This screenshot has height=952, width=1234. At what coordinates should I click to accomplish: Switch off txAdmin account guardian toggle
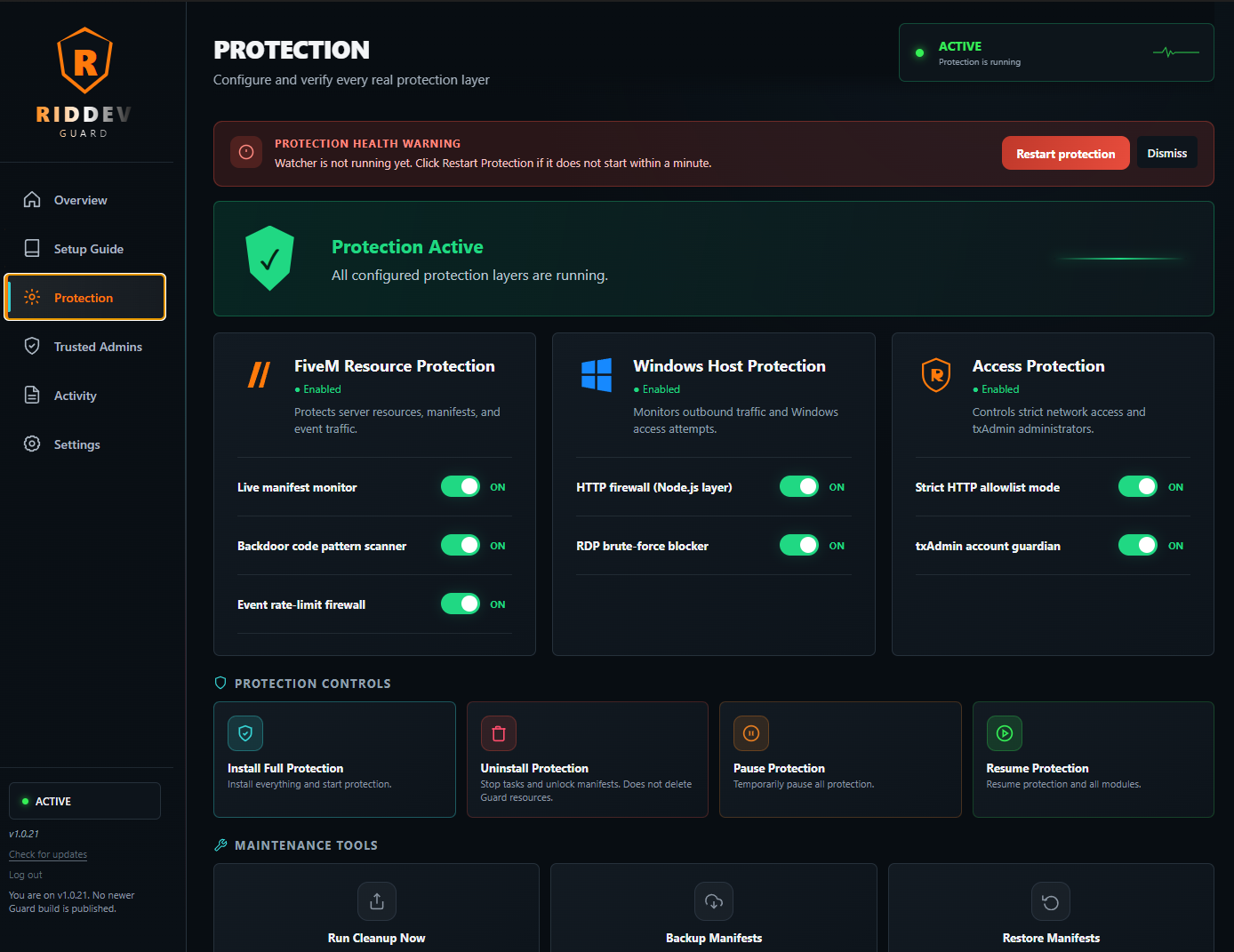pos(1138,545)
